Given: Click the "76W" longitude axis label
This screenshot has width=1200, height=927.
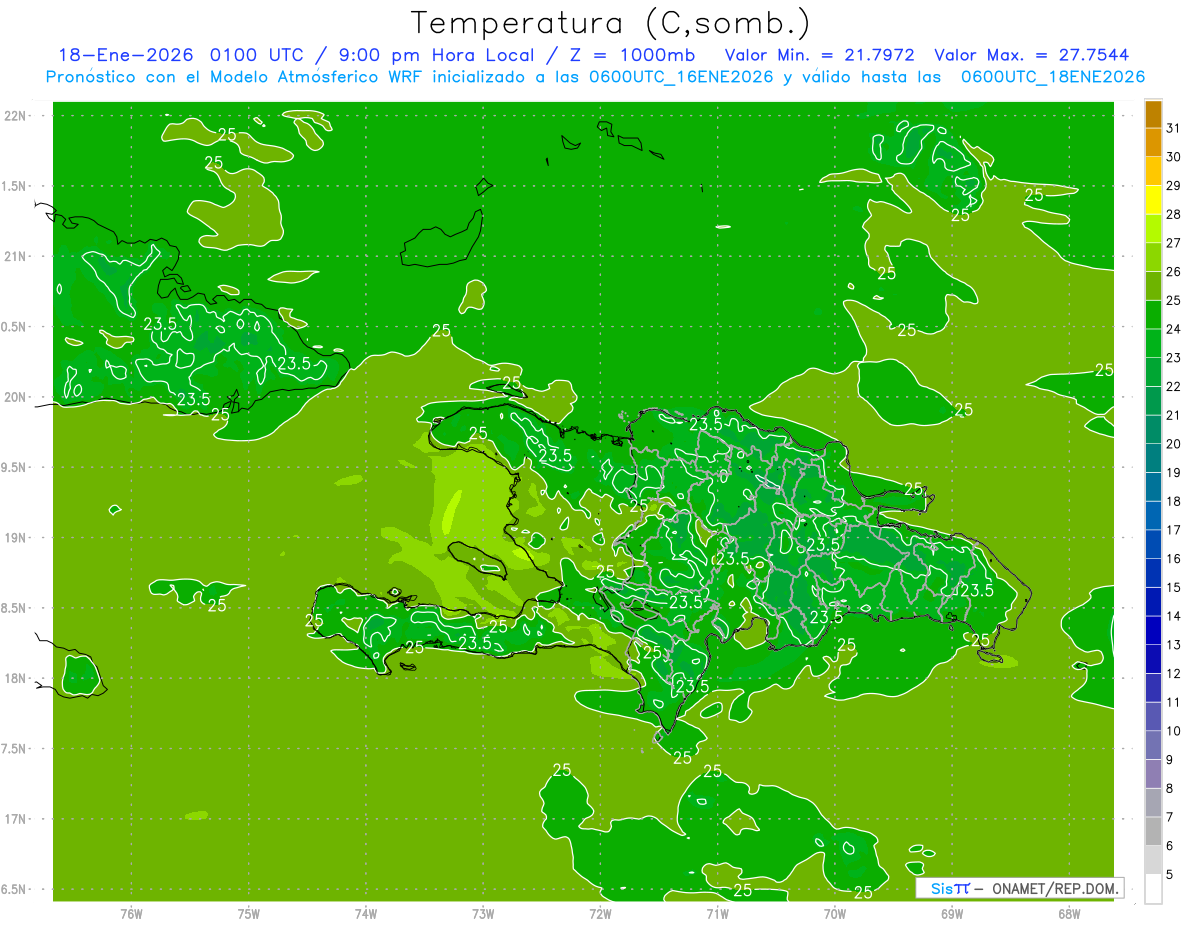Looking at the screenshot, I should tap(131, 914).
